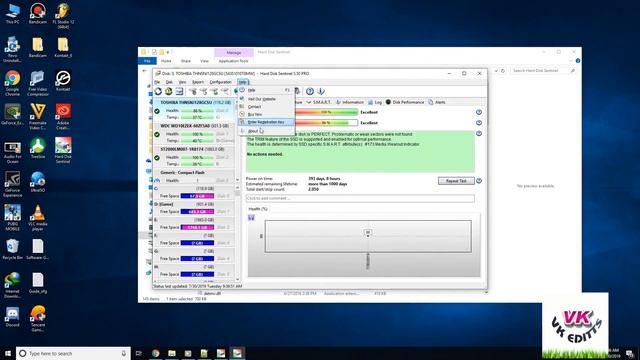Switch to the Disk Performance tab
This screenshot has height=360, width=640.
405,102
